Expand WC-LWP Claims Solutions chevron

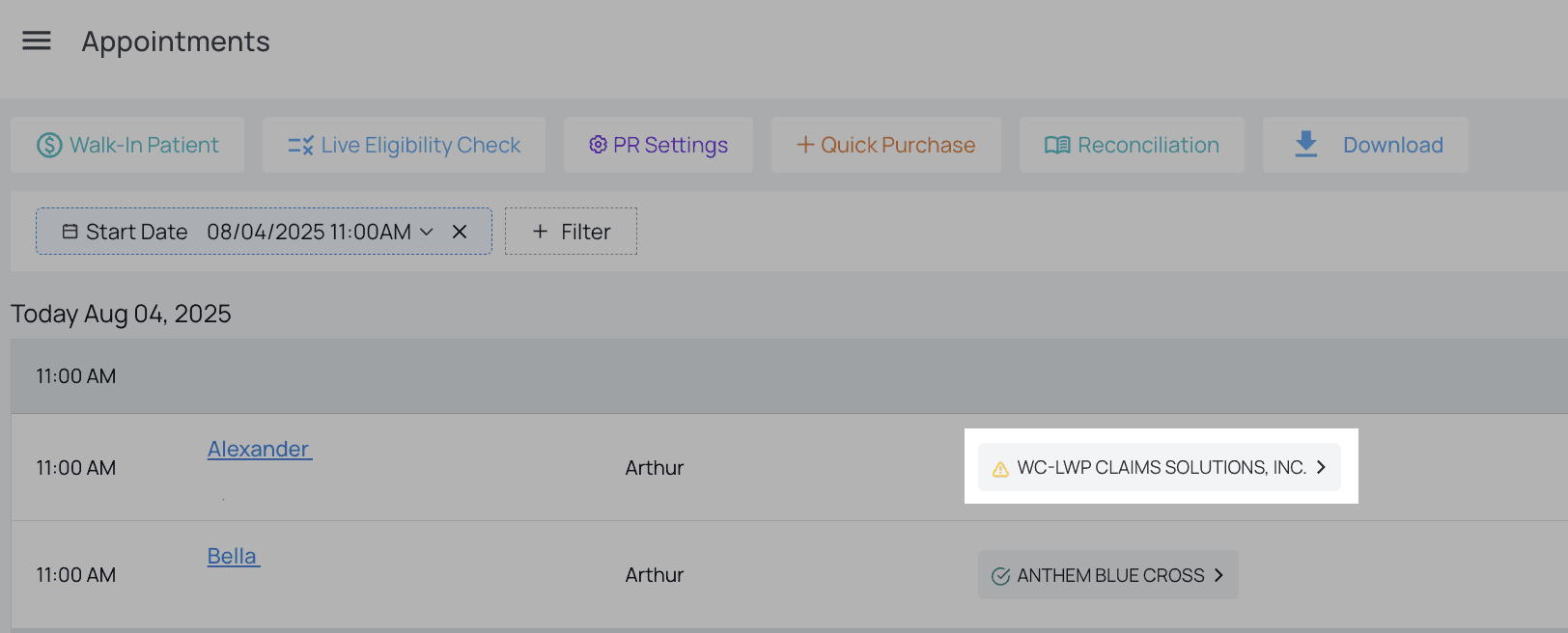(1321, 467)
